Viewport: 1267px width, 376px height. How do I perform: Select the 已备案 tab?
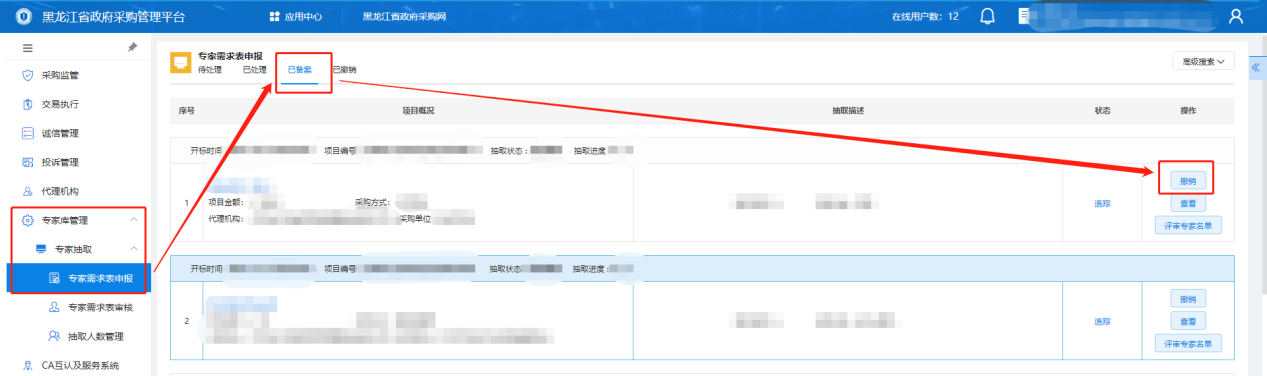coord(299,70)
